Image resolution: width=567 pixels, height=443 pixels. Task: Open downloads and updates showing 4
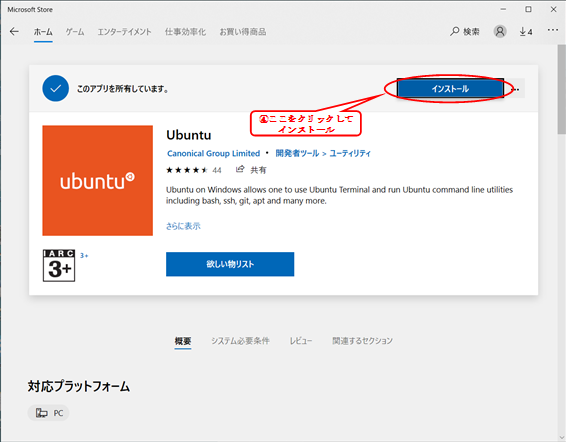pyautogui.click(x=525, y=32)
